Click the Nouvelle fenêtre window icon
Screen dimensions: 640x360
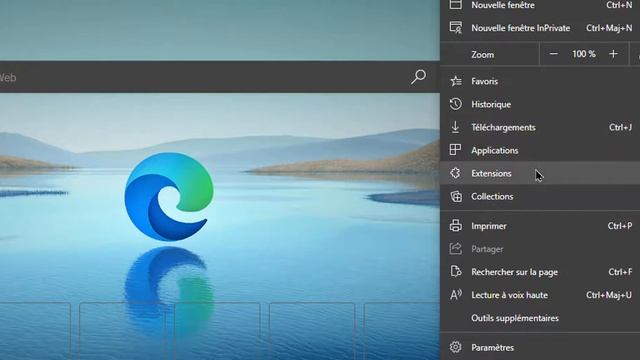[456, 5]
